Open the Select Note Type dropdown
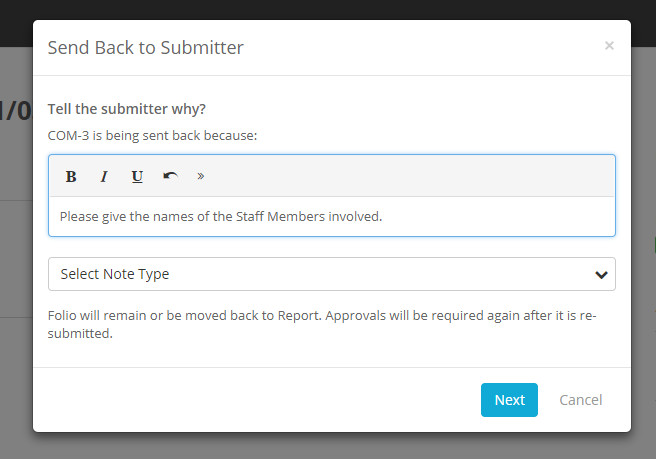 (320, 274)
